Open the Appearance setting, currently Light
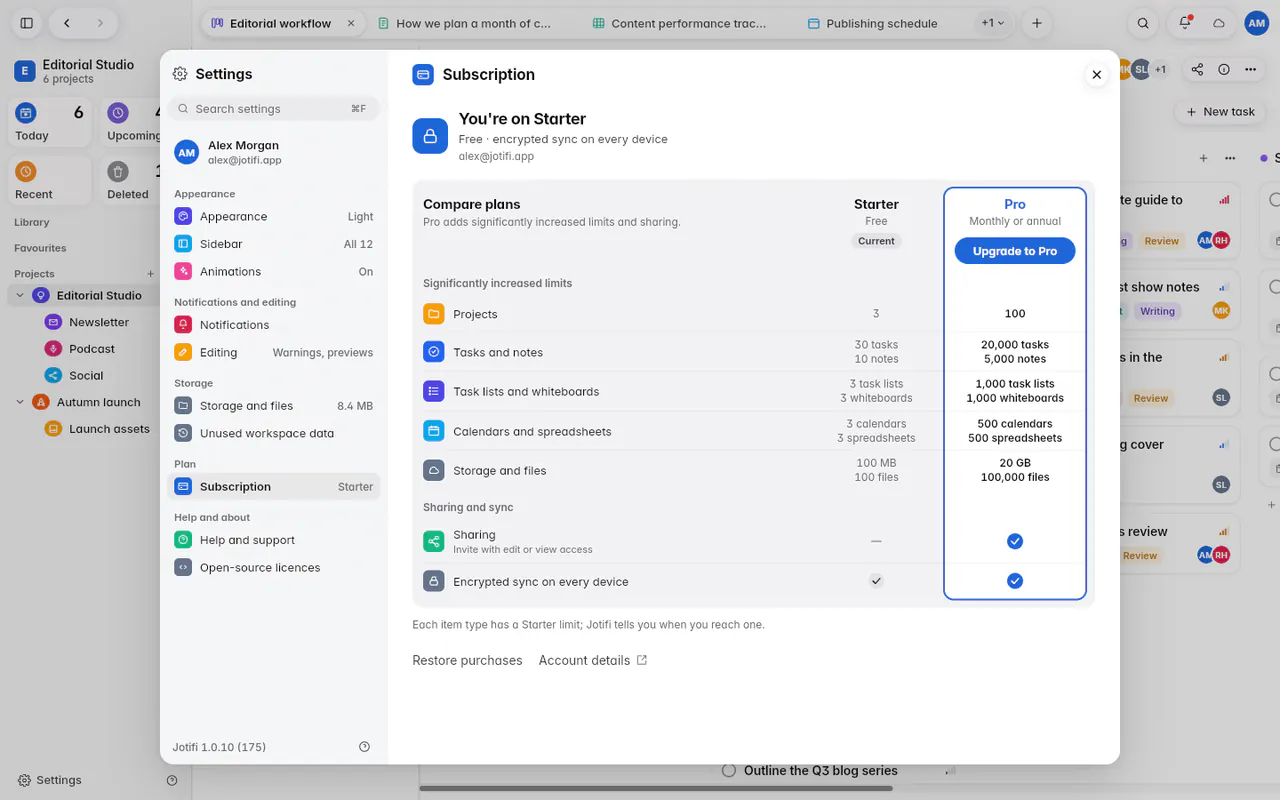Viewport: 1280px width, 800px height. 273,217
